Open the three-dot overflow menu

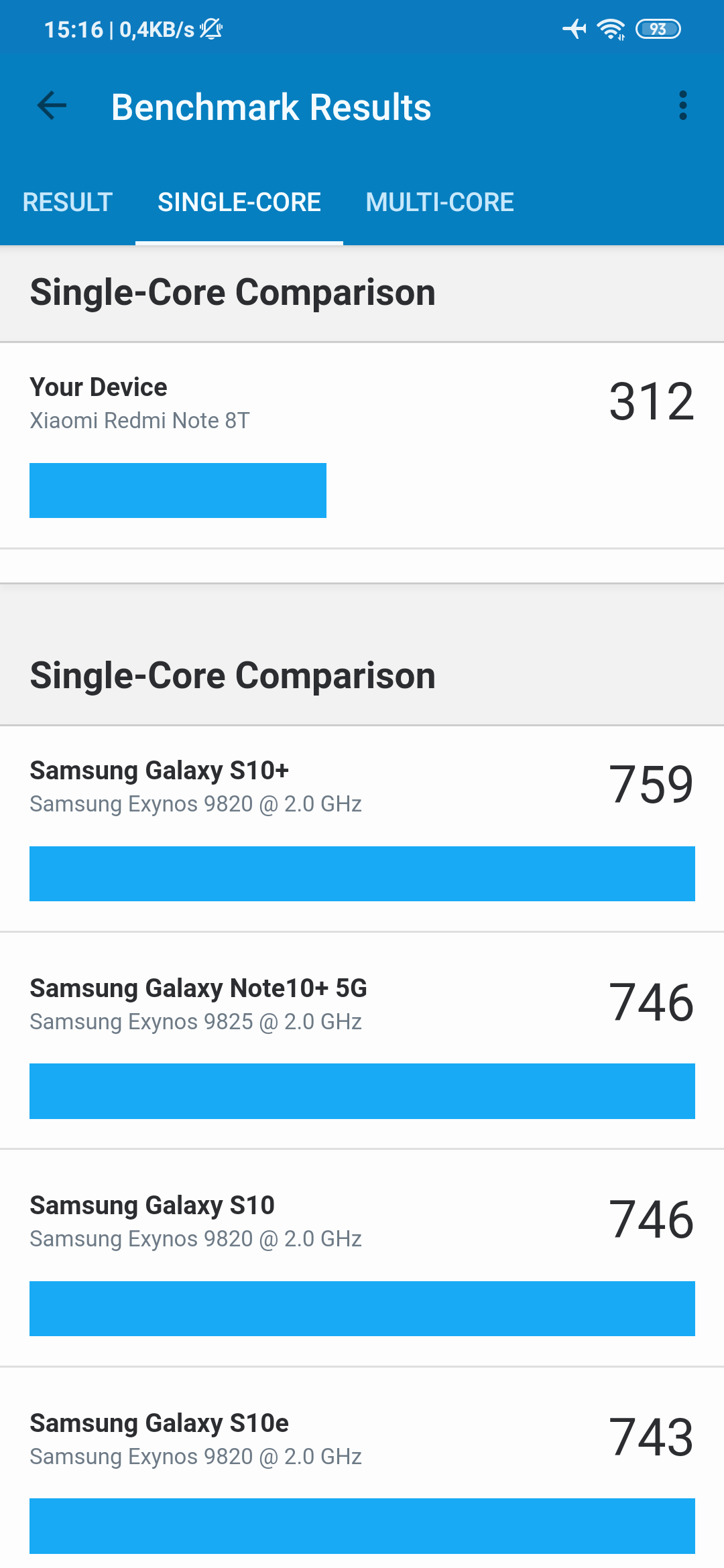pos(683,106)
